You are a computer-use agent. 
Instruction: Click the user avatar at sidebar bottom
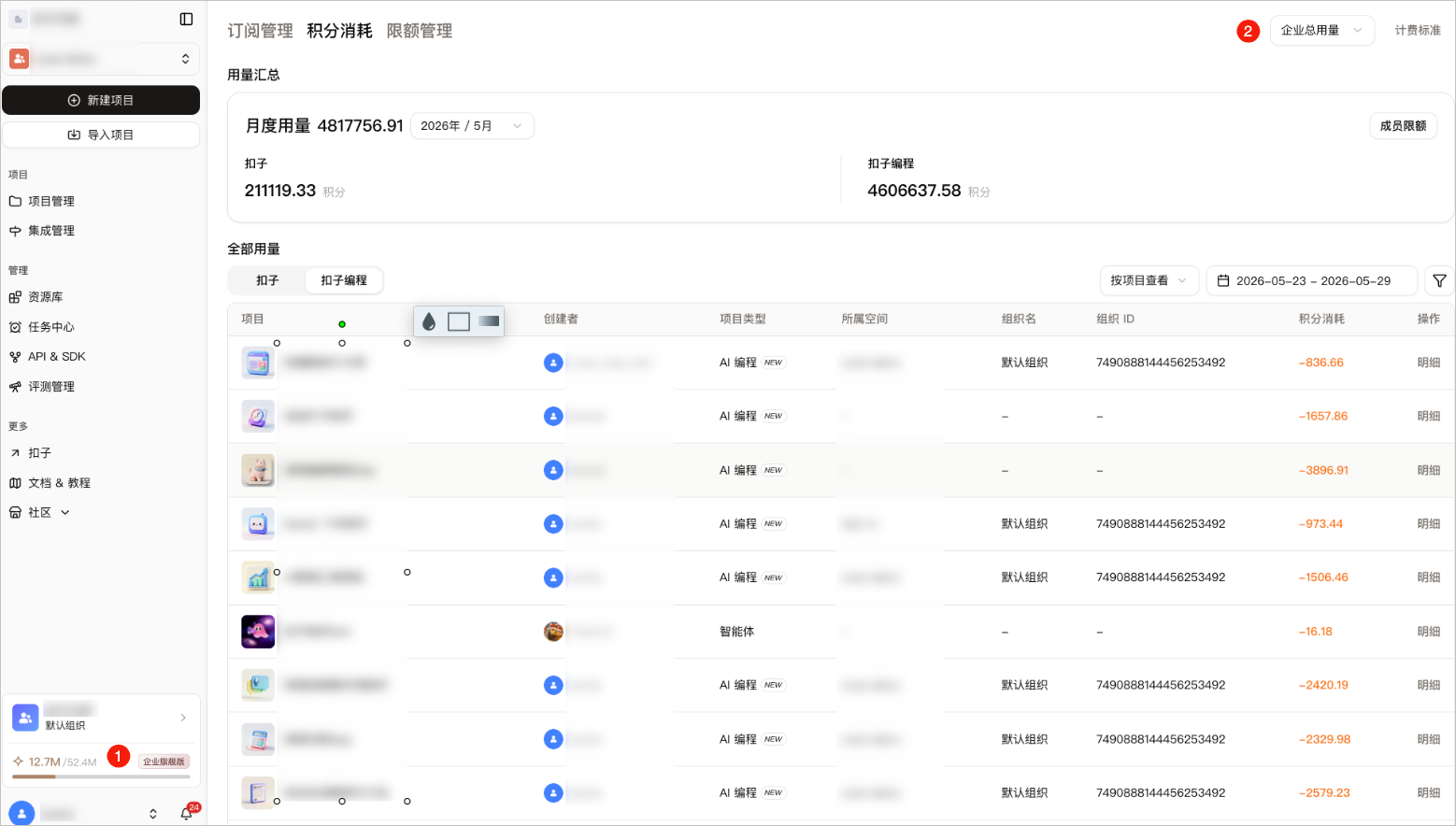[21, 813]
